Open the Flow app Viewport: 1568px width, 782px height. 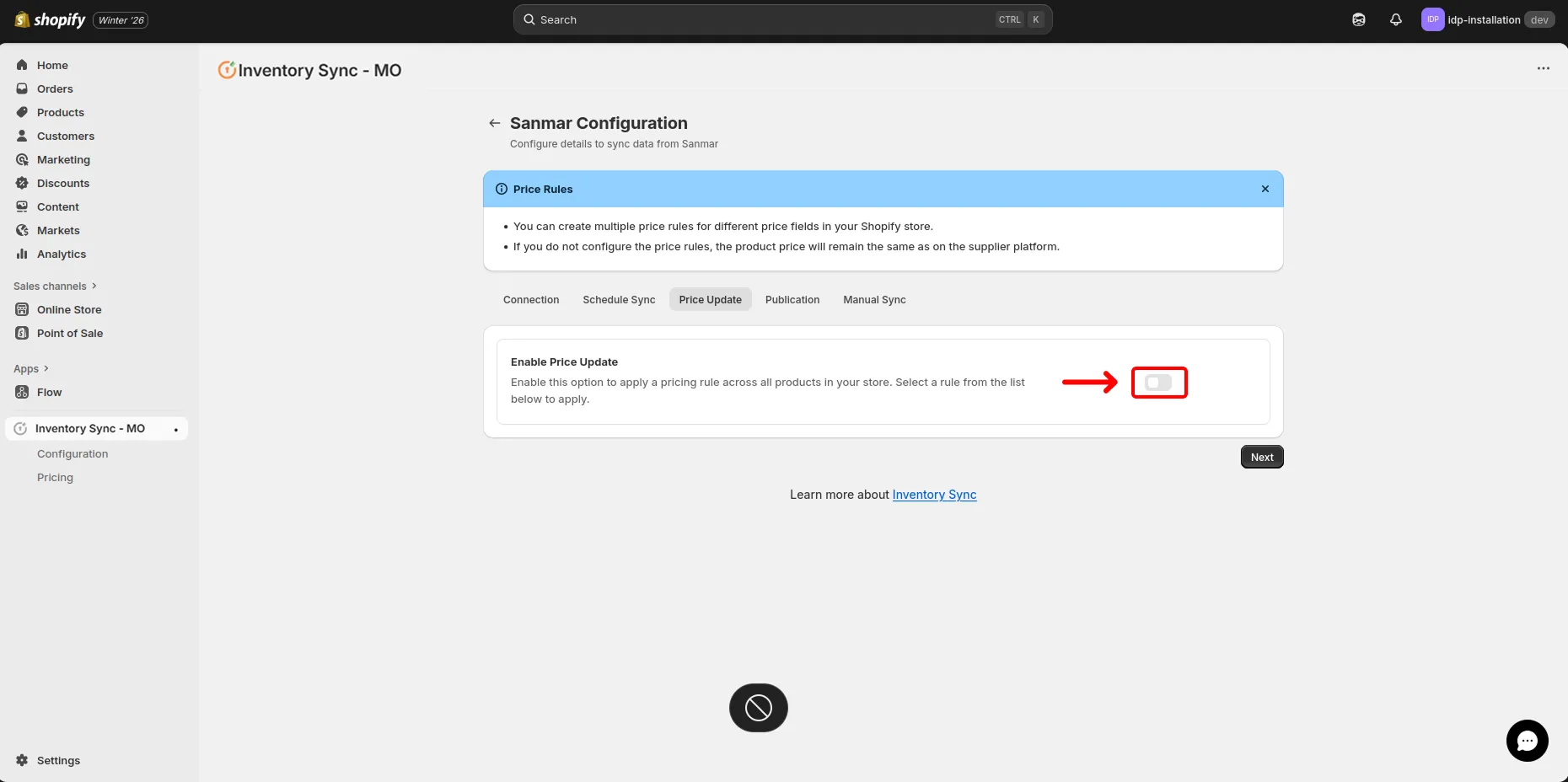click(x=49, y=392)
